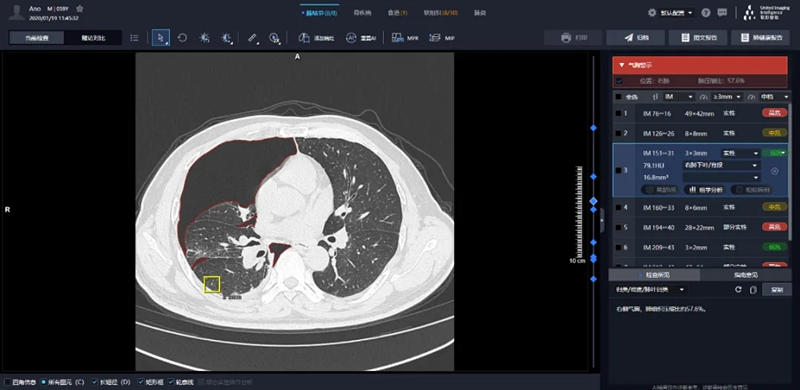Click the histogram analysis button for nodule 3

tap(706, 190)
